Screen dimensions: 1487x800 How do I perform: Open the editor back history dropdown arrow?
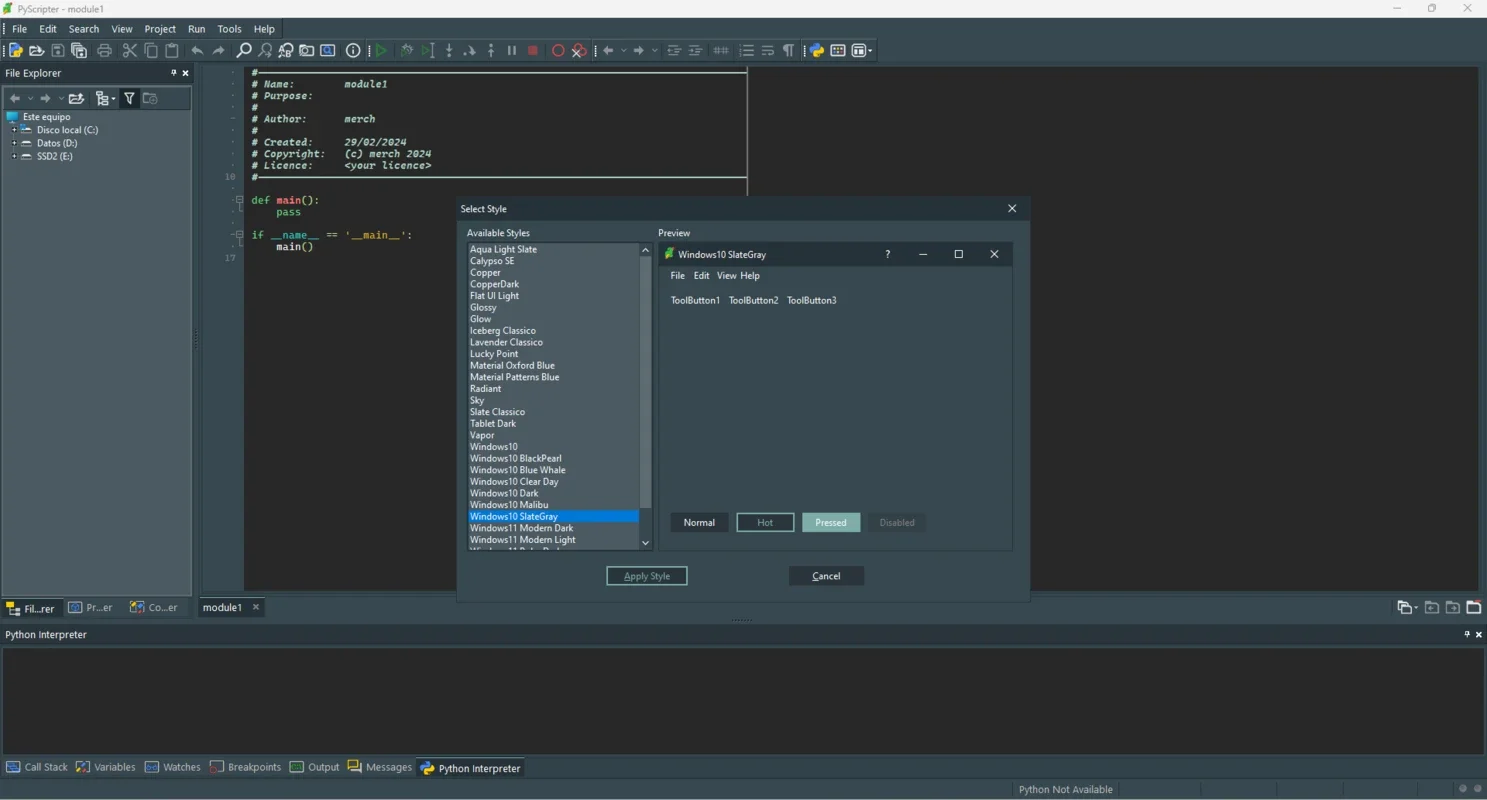point(623,51)
